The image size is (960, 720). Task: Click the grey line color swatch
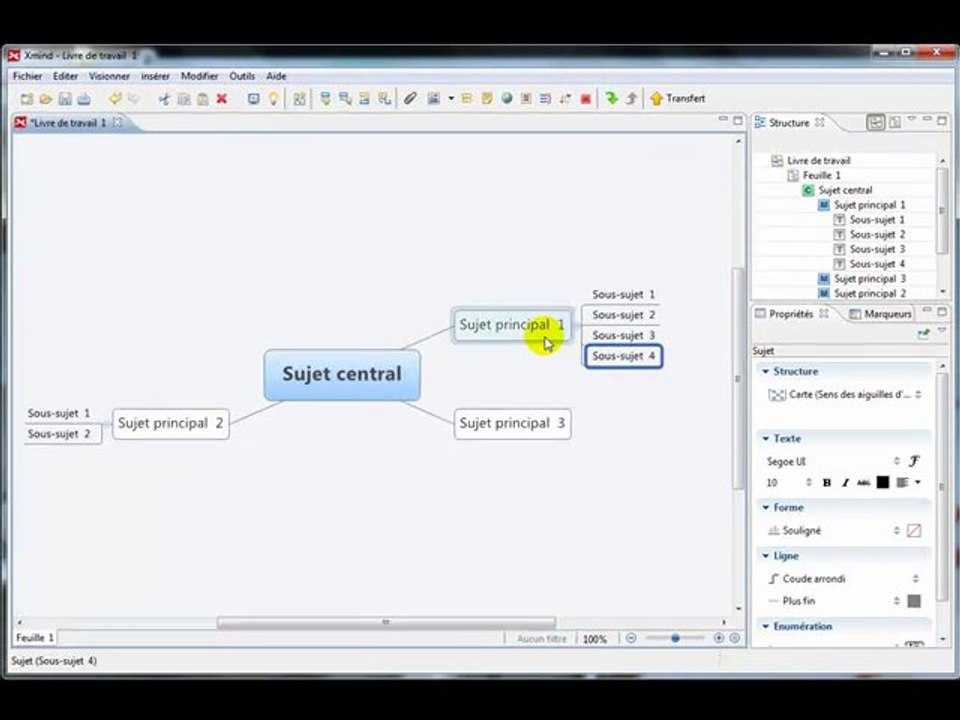pos(913,601)
